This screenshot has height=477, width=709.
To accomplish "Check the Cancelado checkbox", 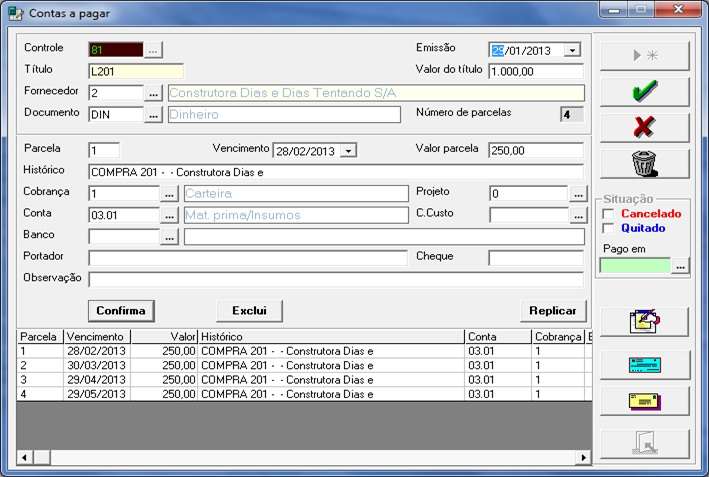I will pyautogui.click(x=608, y=214).
